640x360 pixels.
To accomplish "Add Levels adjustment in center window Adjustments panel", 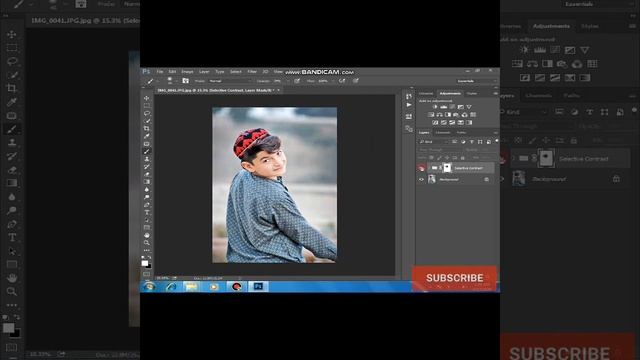I will (443, 107).
